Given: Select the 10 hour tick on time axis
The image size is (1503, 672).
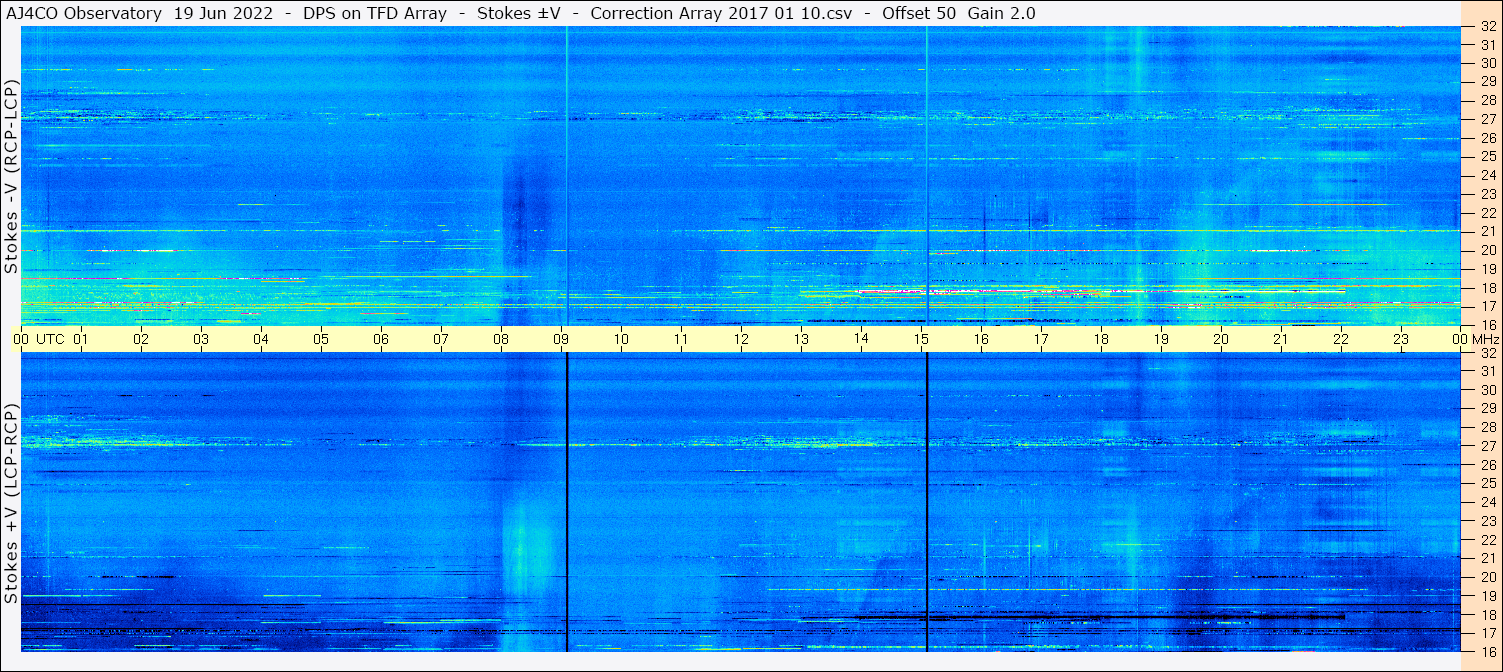Looking at the screenshot, I should [621, 339].
